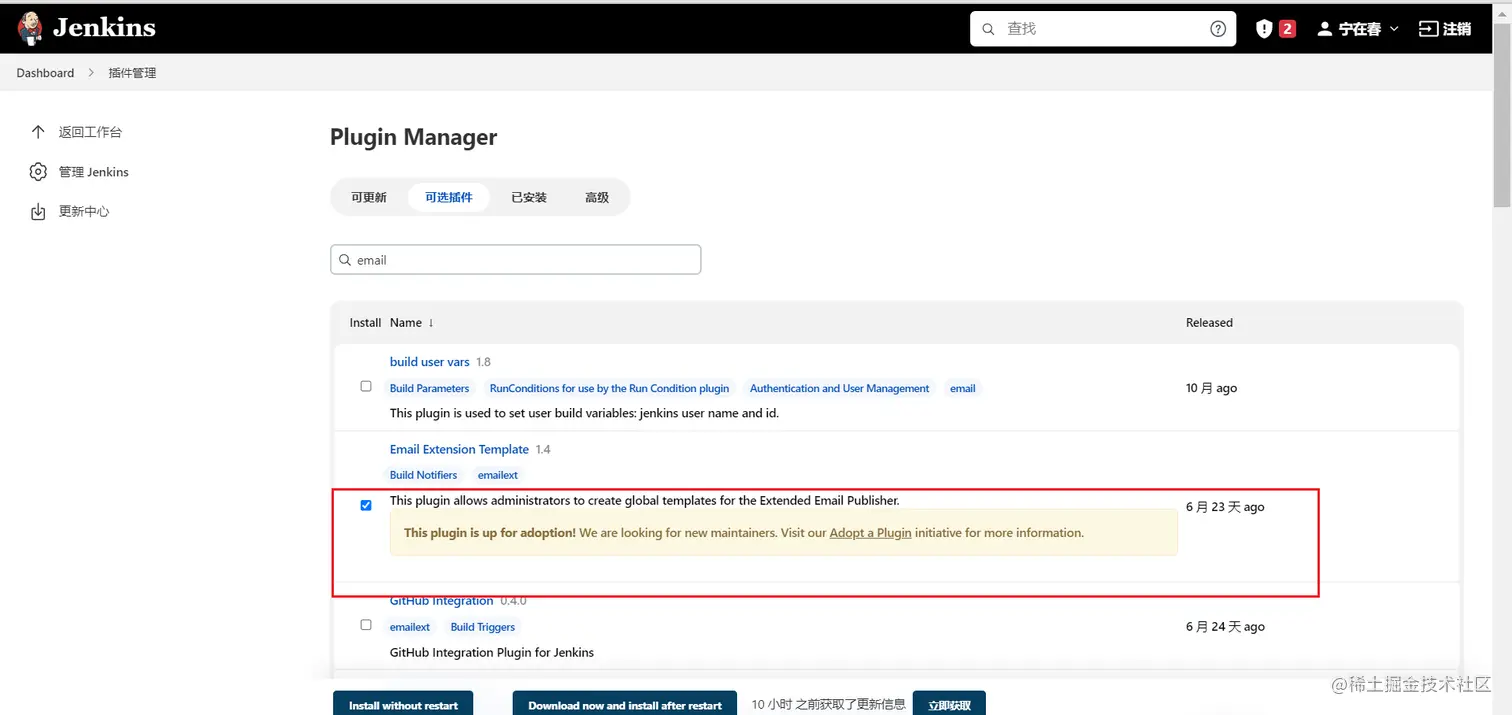Click the 返回工作台 sidebar link text
Screen dimensions: 1512x715
90,132
